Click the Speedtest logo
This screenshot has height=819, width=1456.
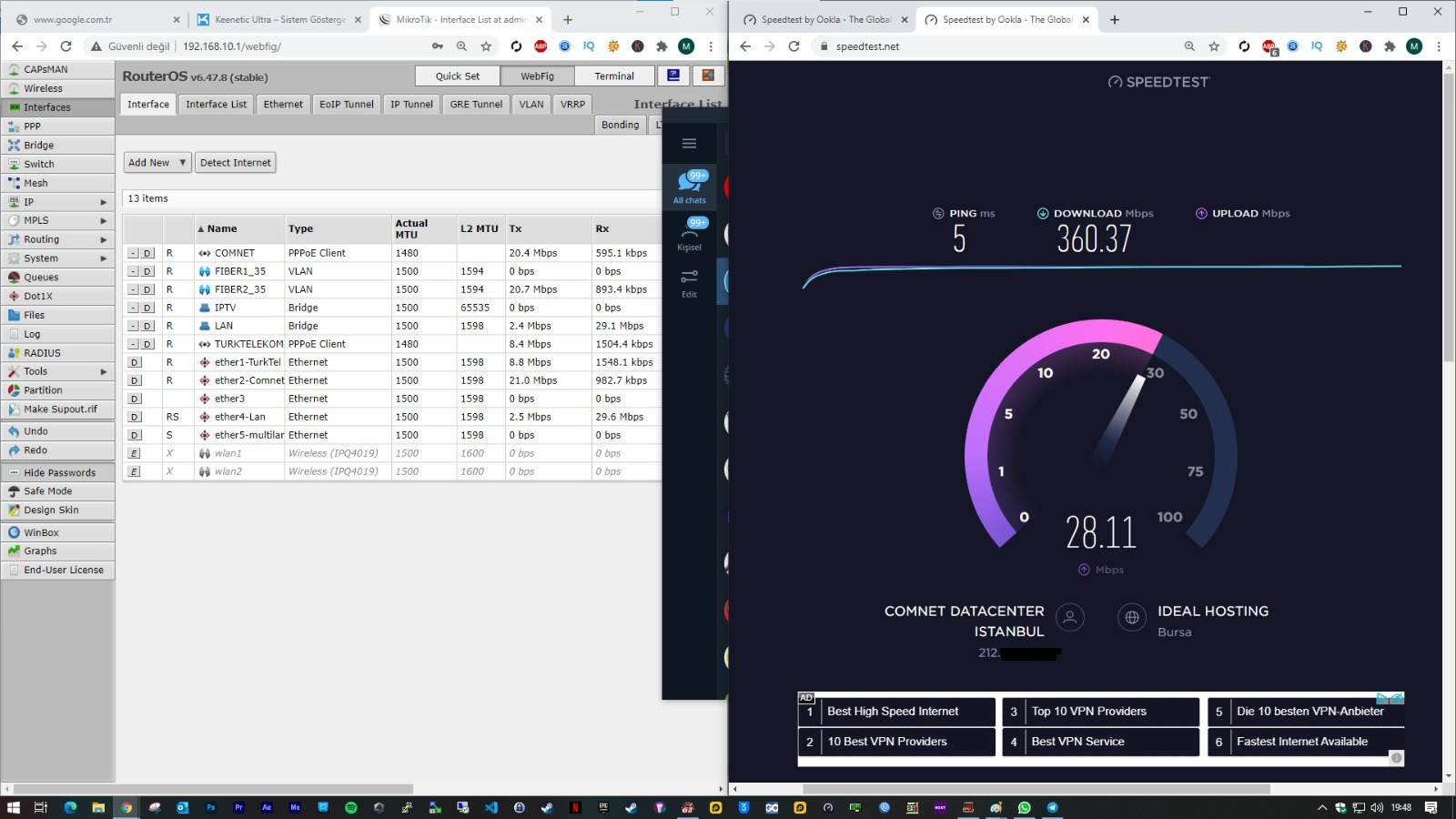[x=1158, y=82]
